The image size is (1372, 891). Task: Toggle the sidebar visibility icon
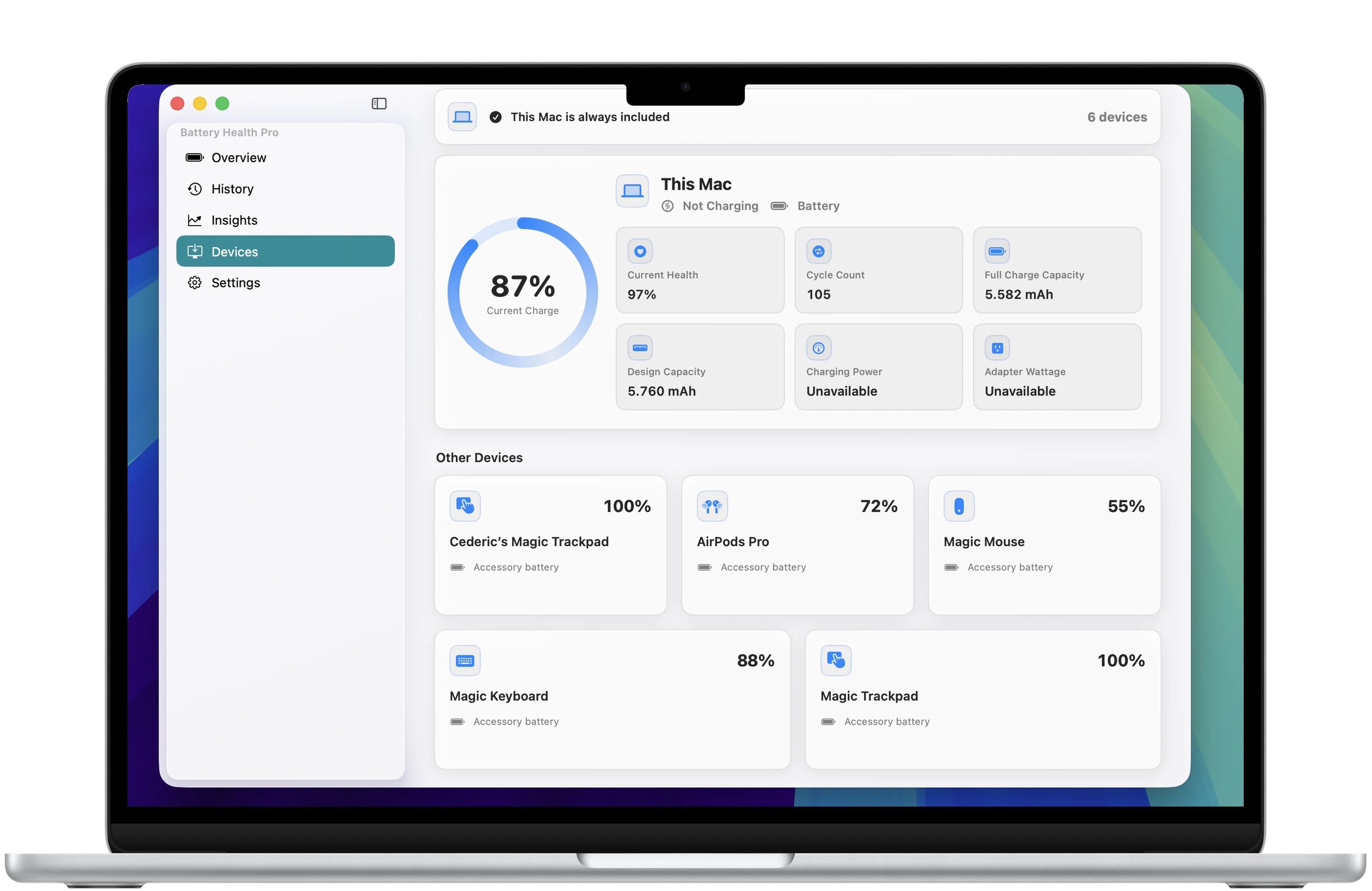click(379, 103)
